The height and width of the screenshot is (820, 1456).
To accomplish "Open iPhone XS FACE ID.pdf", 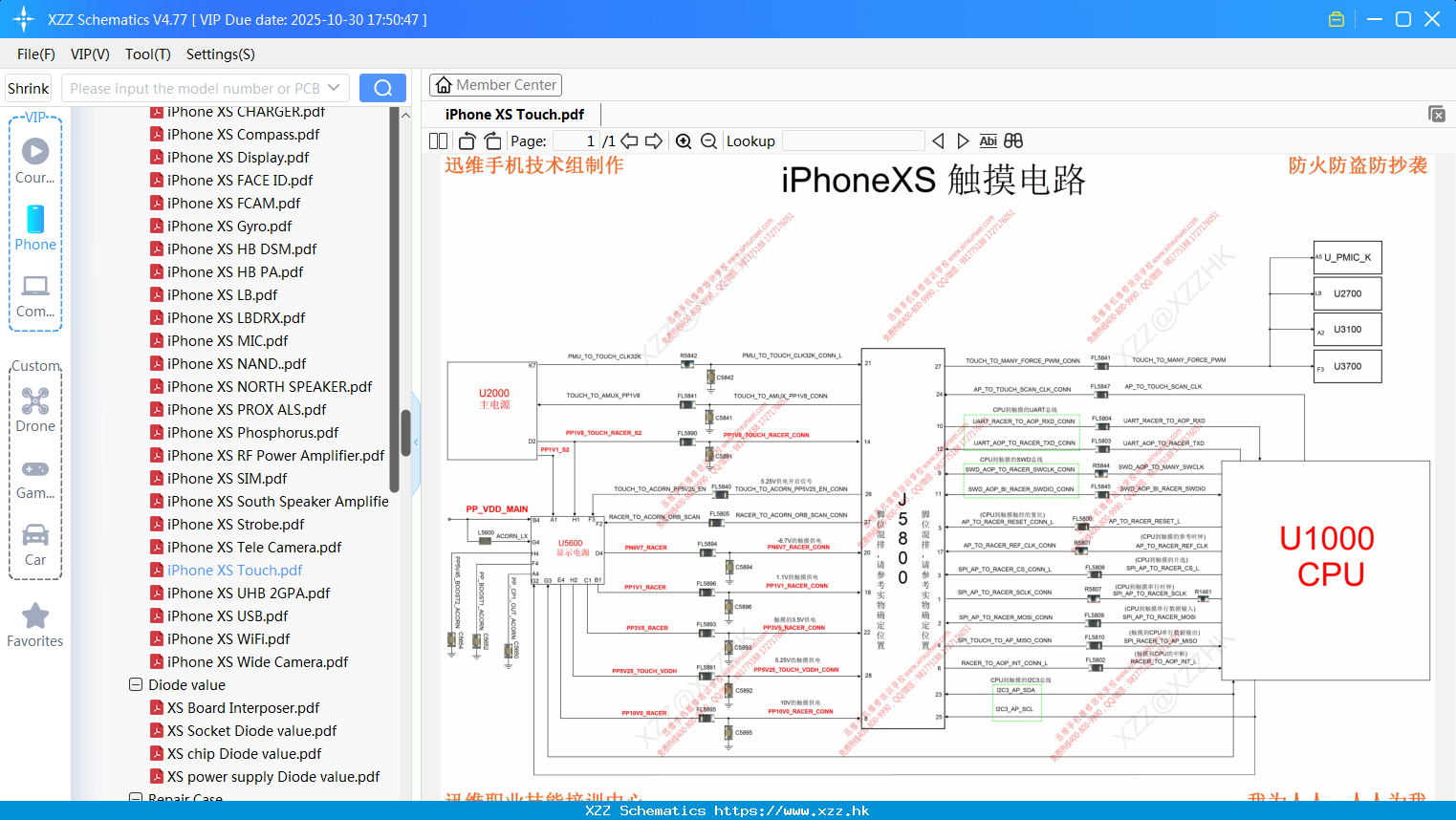I will [240, 181].
